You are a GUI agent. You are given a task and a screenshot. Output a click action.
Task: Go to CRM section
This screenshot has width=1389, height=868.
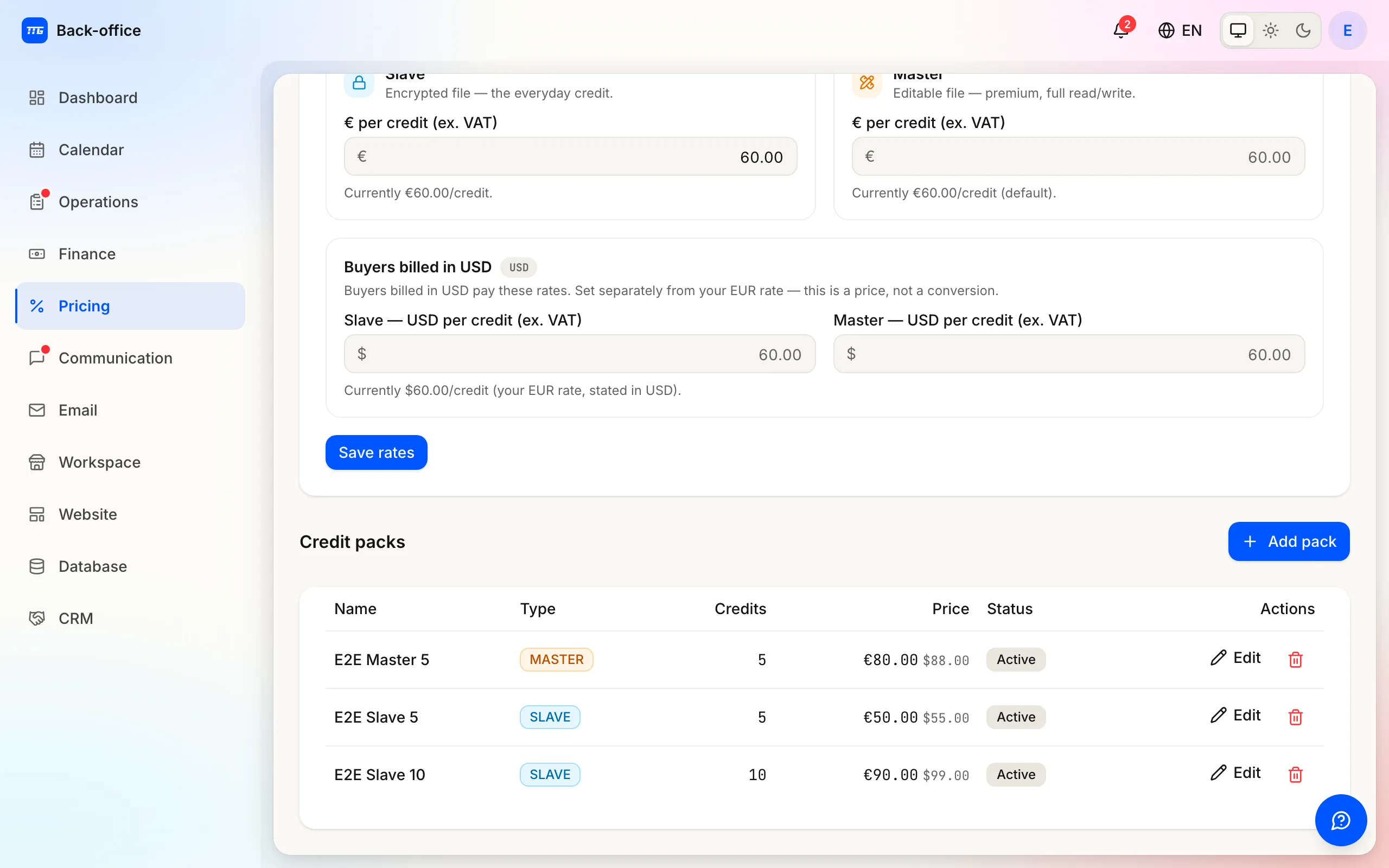[130, 618]
